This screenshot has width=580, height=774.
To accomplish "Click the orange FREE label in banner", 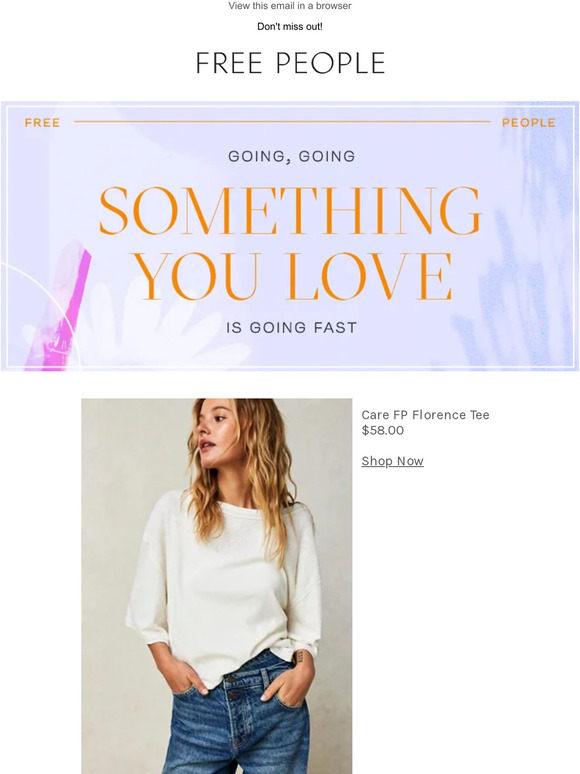I will 42,122.
